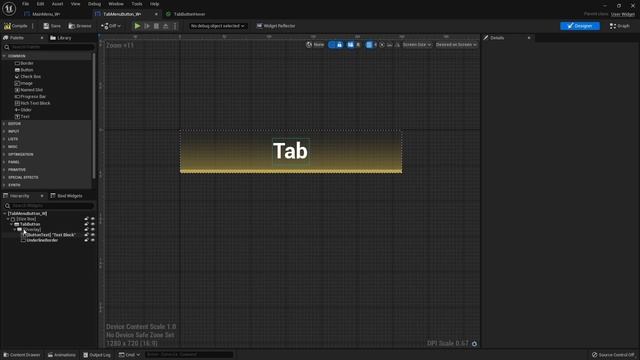Select the Named Slot widget in palette

coord(29,90)
